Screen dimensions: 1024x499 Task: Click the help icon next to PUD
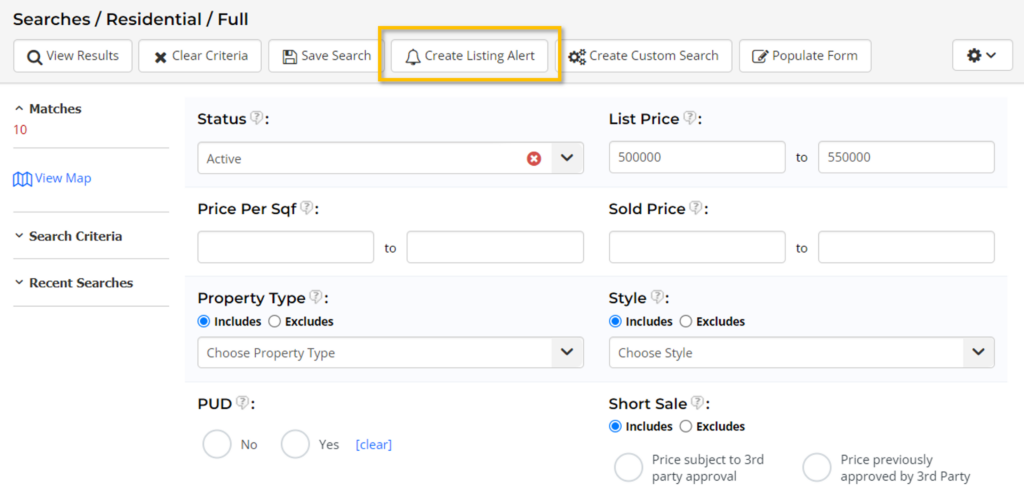pyautogui.click(x=242, y=403)
